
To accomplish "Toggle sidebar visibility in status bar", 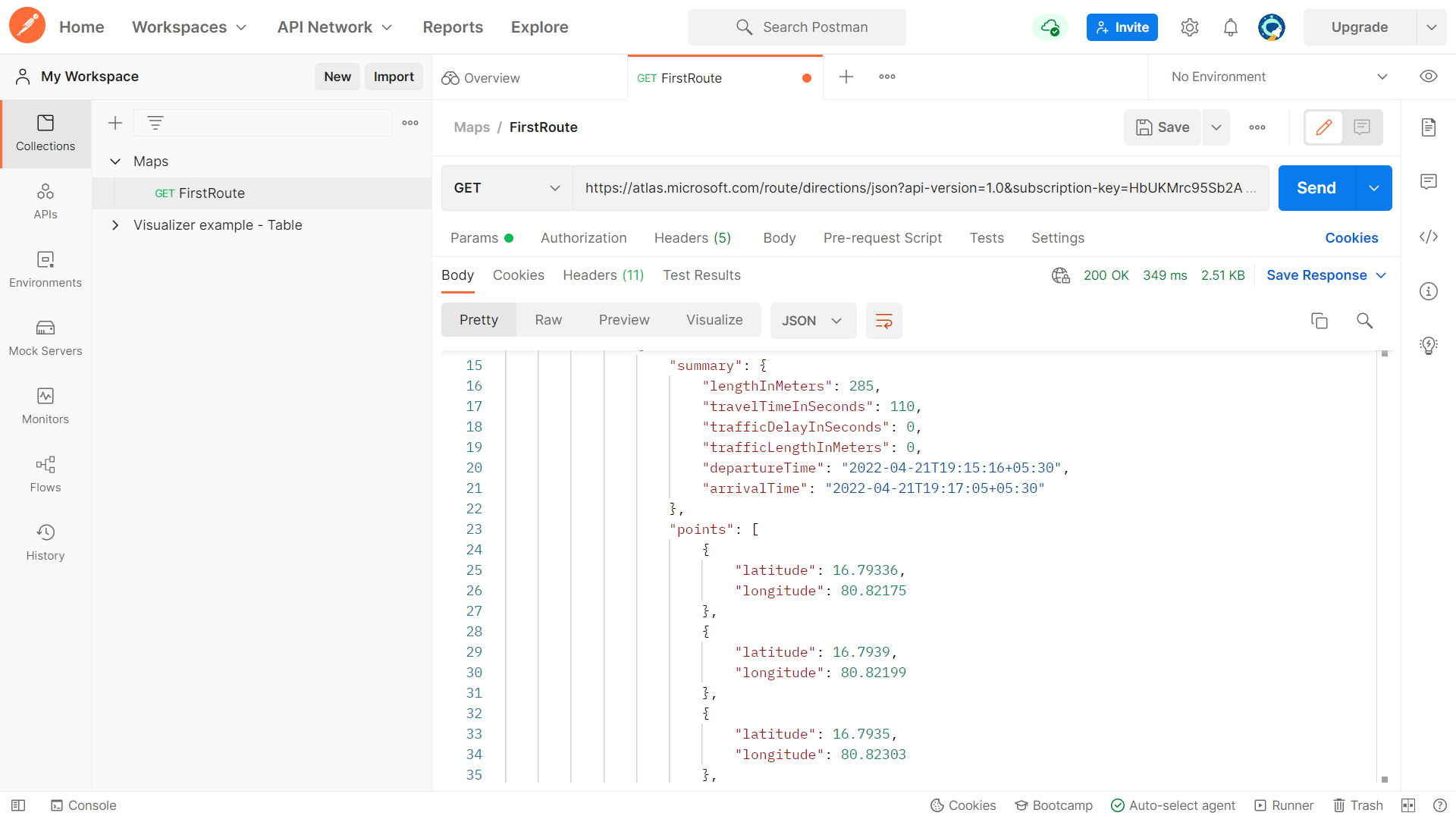I will [x=18, y=805].
